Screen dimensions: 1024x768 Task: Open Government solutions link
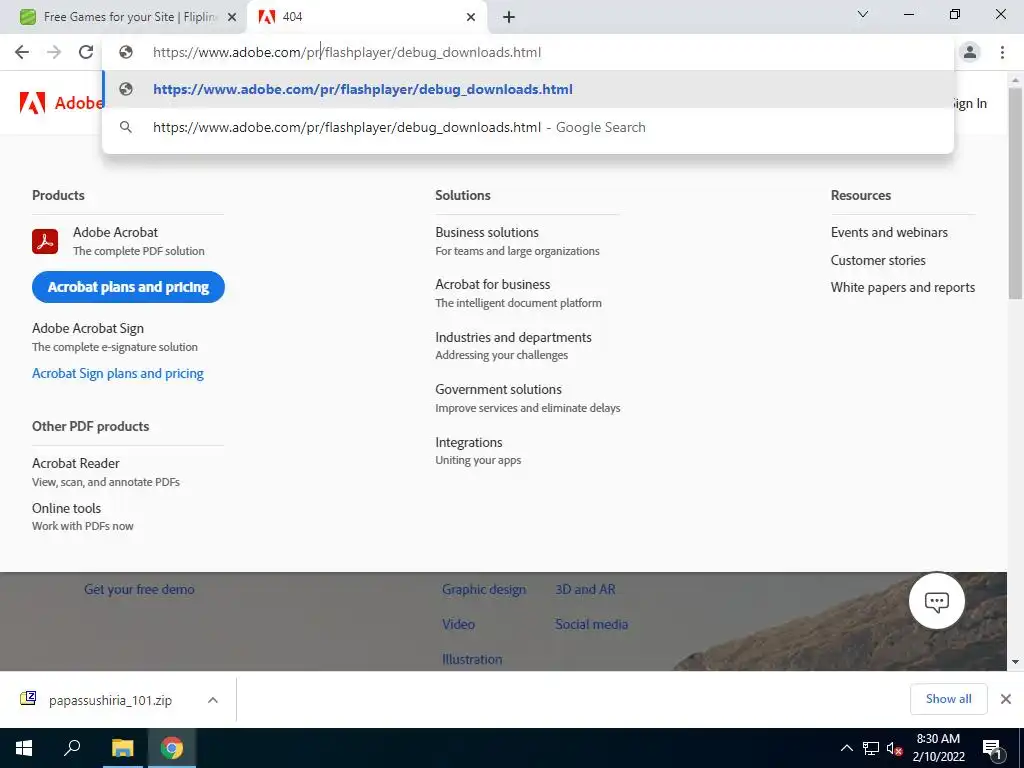click(x=498, y=389)
